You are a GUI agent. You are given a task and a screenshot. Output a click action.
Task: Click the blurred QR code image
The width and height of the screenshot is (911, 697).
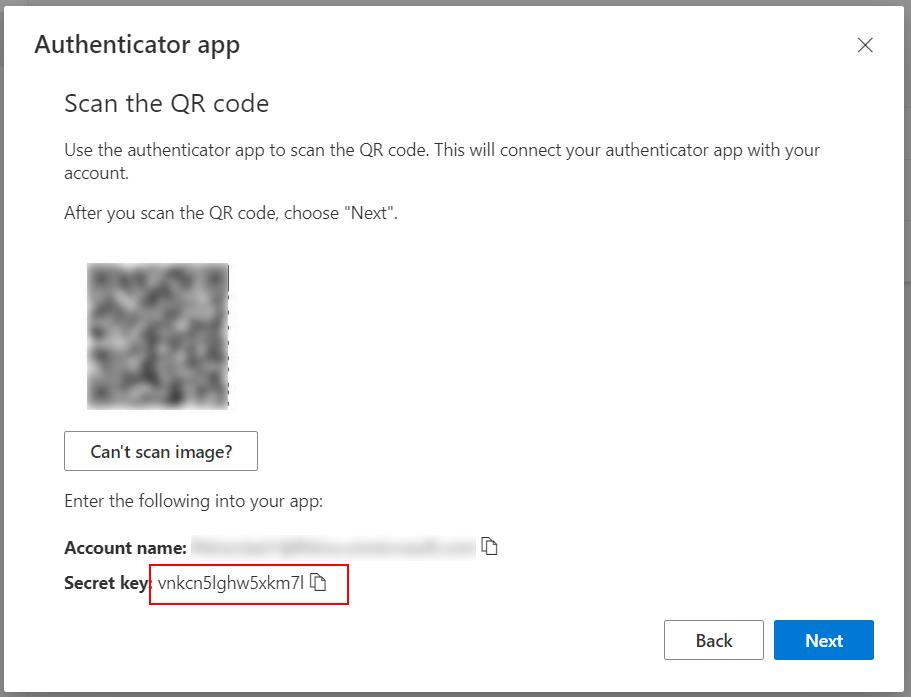[158, 336]
